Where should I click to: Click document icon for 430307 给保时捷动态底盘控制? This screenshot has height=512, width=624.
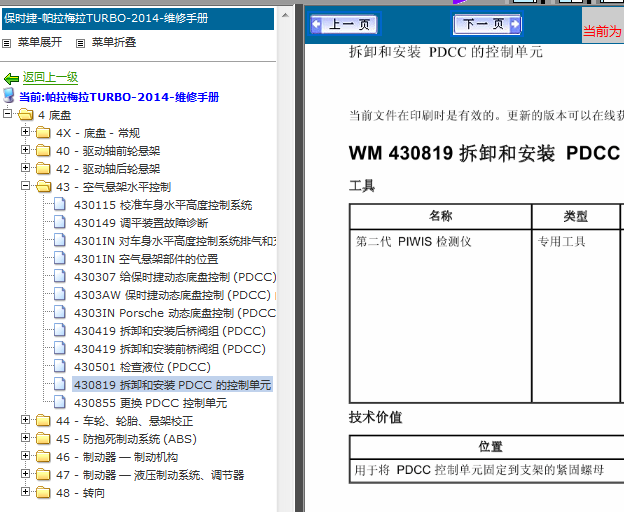(60, 276)
